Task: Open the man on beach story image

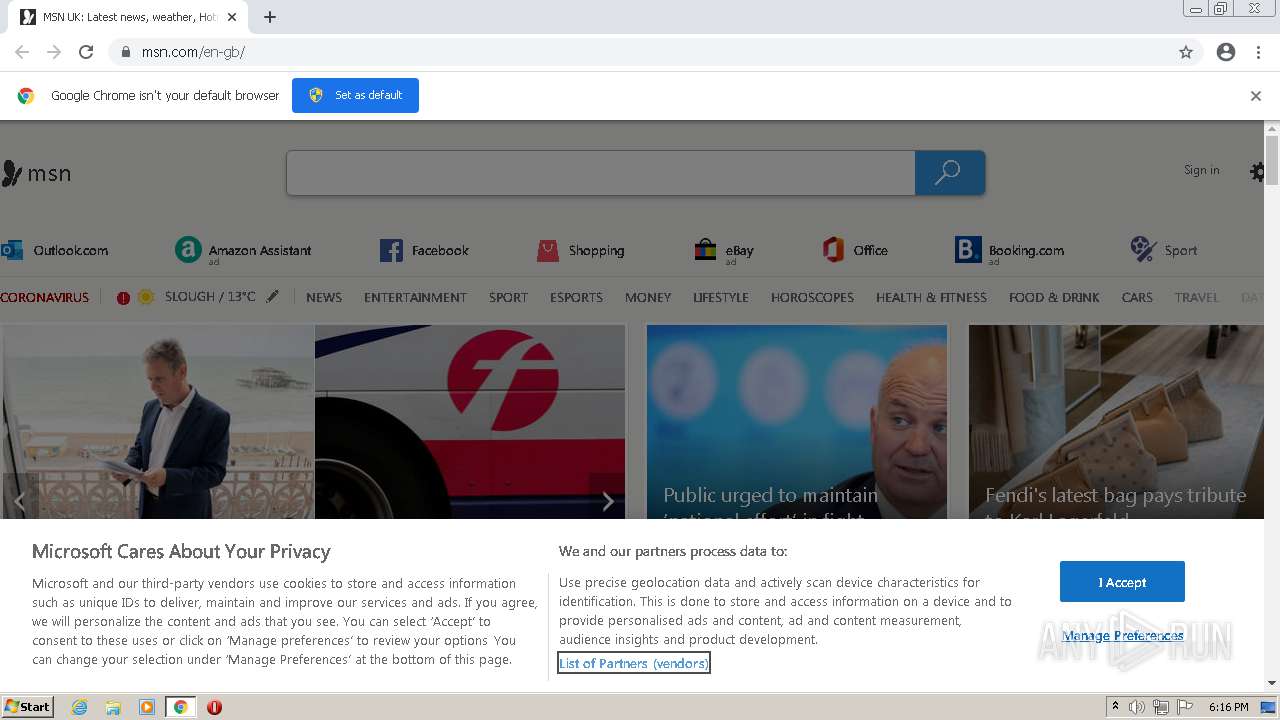Action: pyautogui.click(x=158, y=422)
